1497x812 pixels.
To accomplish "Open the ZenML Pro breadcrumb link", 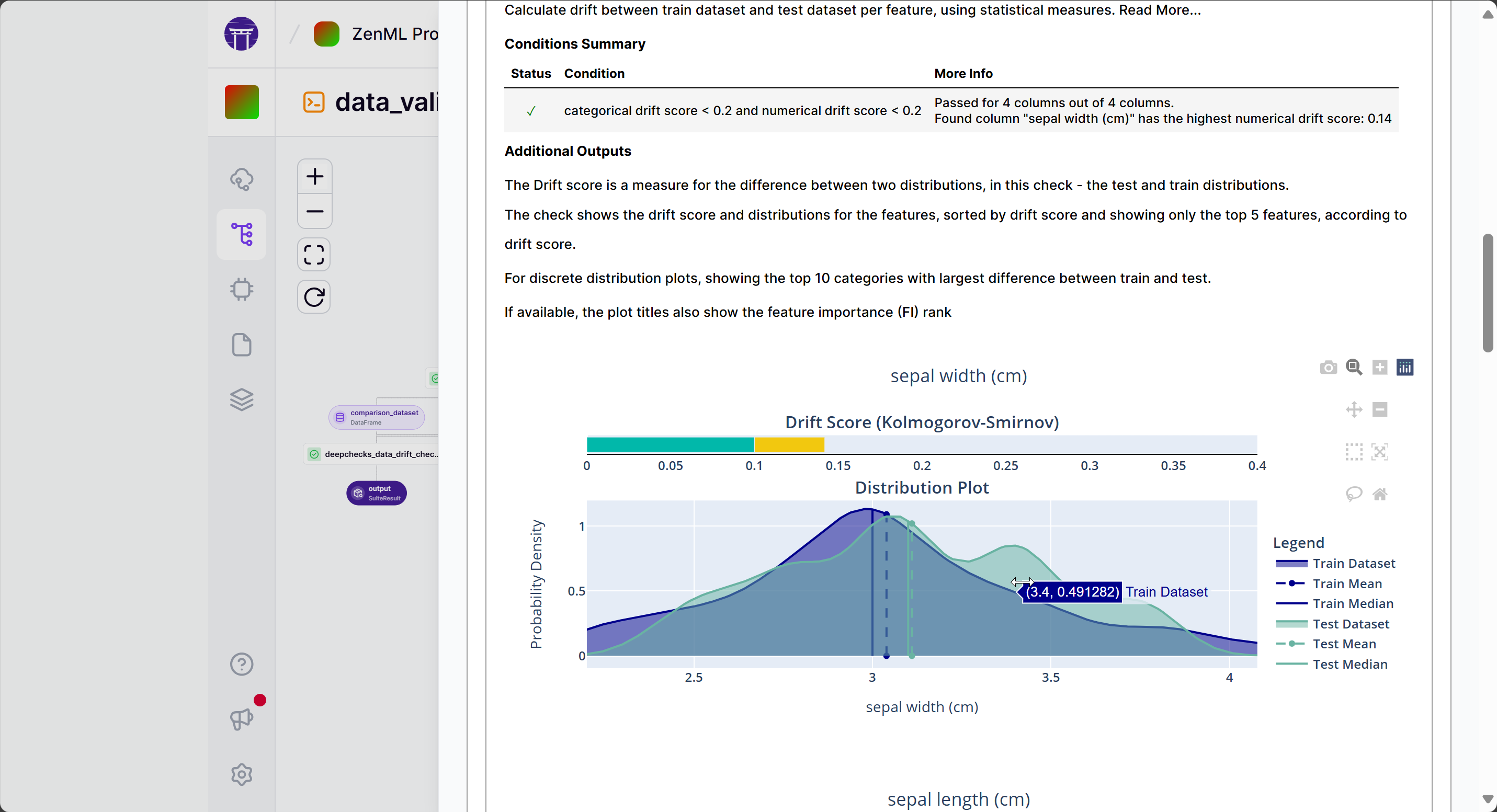I will [x=383, y=33].
